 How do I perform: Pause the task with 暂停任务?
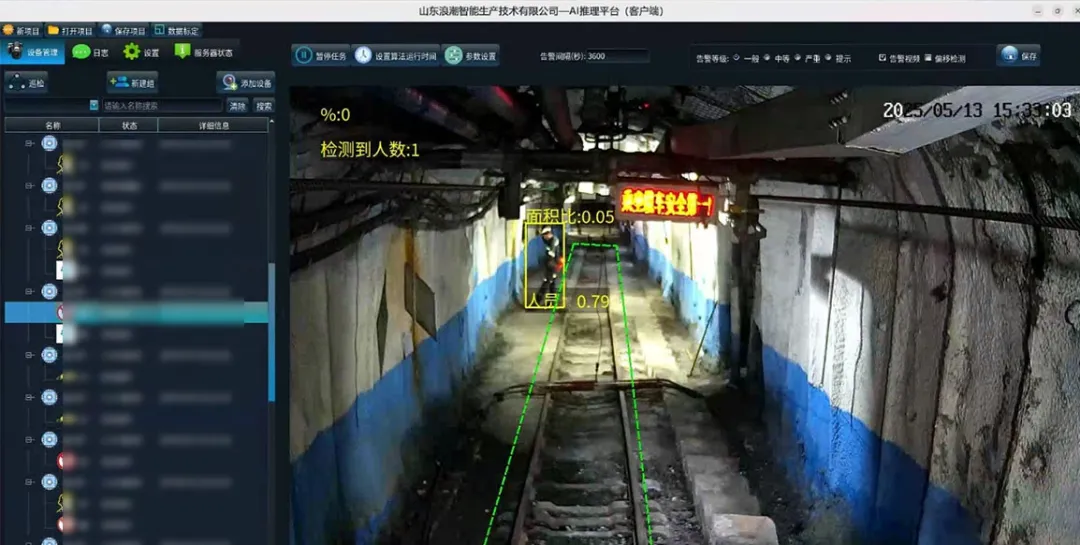tap(320, 56)
